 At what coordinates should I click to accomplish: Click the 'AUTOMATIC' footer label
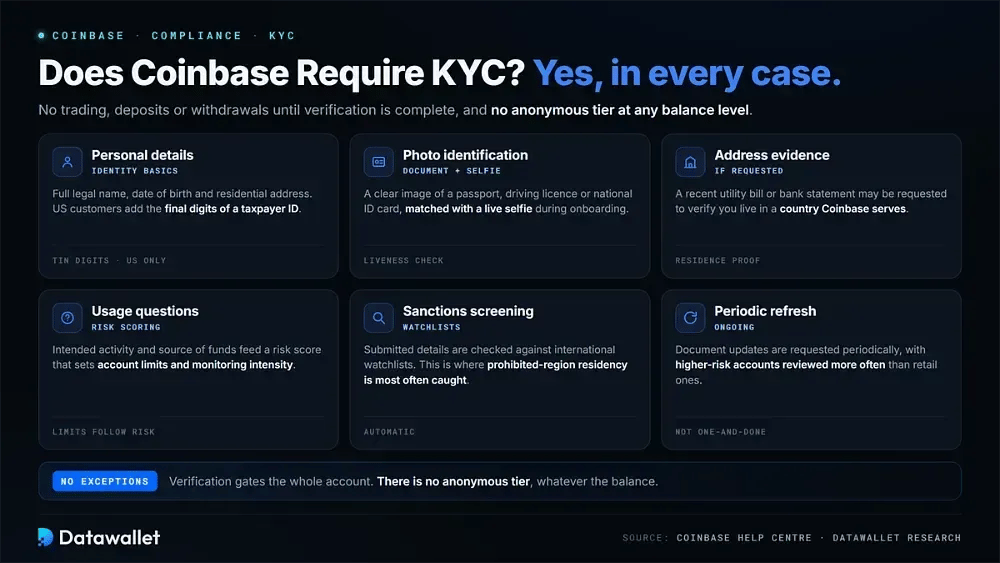click(x=389, y=432)
